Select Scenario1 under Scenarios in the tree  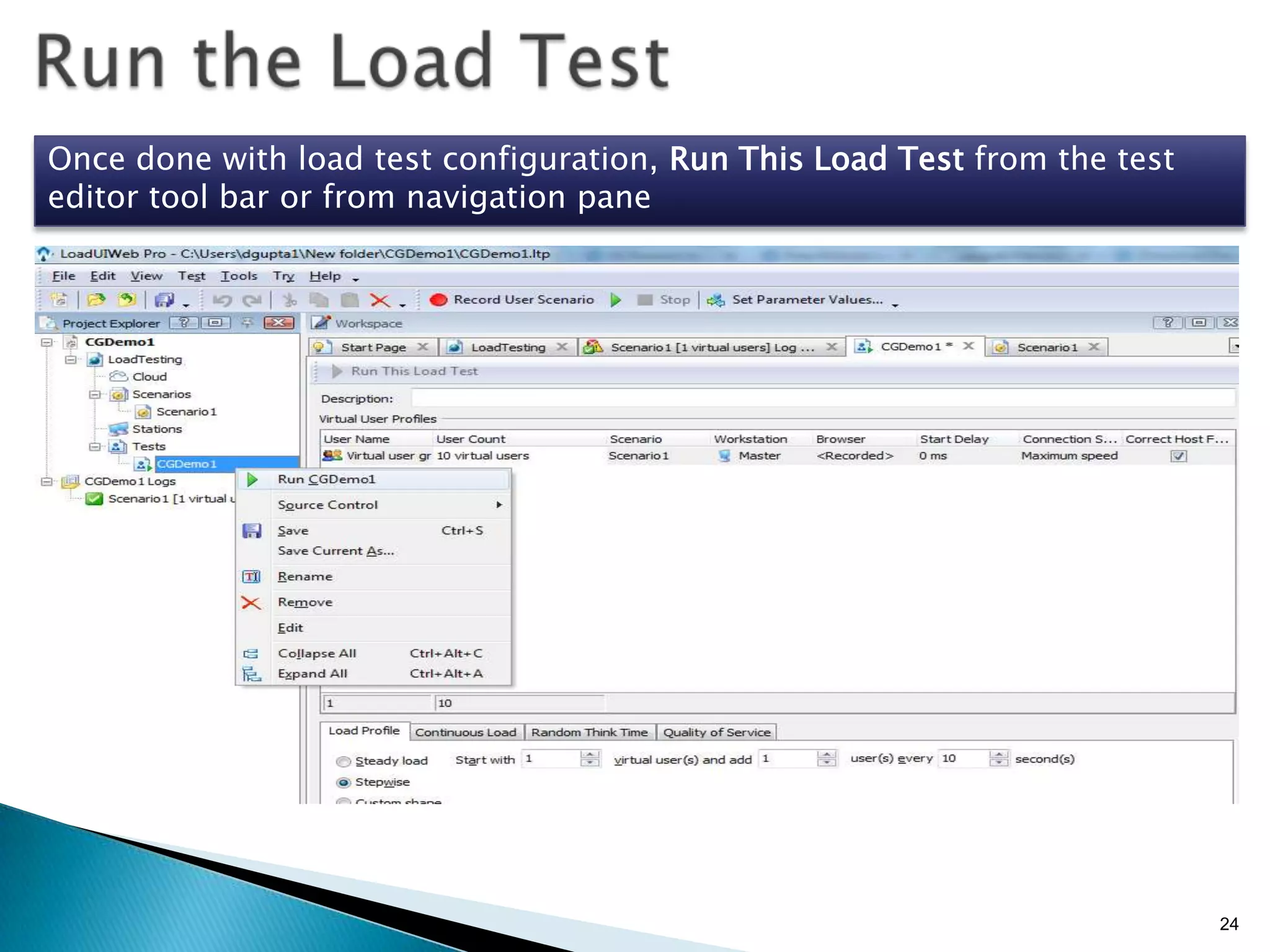coord(186,412)
